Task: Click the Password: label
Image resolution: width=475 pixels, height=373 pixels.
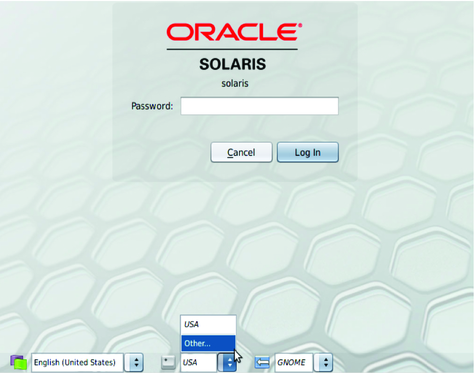Action: [x=152, y=106]
